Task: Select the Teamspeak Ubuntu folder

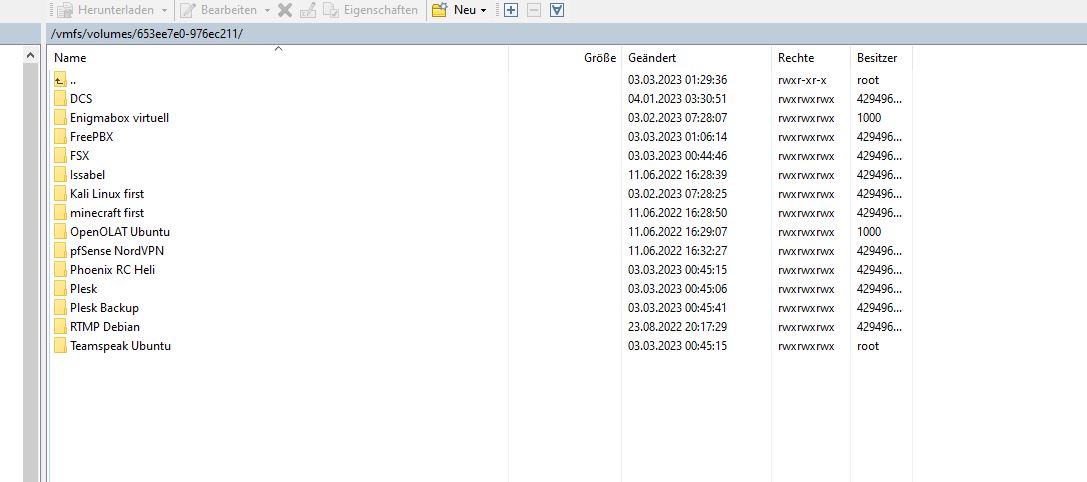Action: [x=120, y=346]
